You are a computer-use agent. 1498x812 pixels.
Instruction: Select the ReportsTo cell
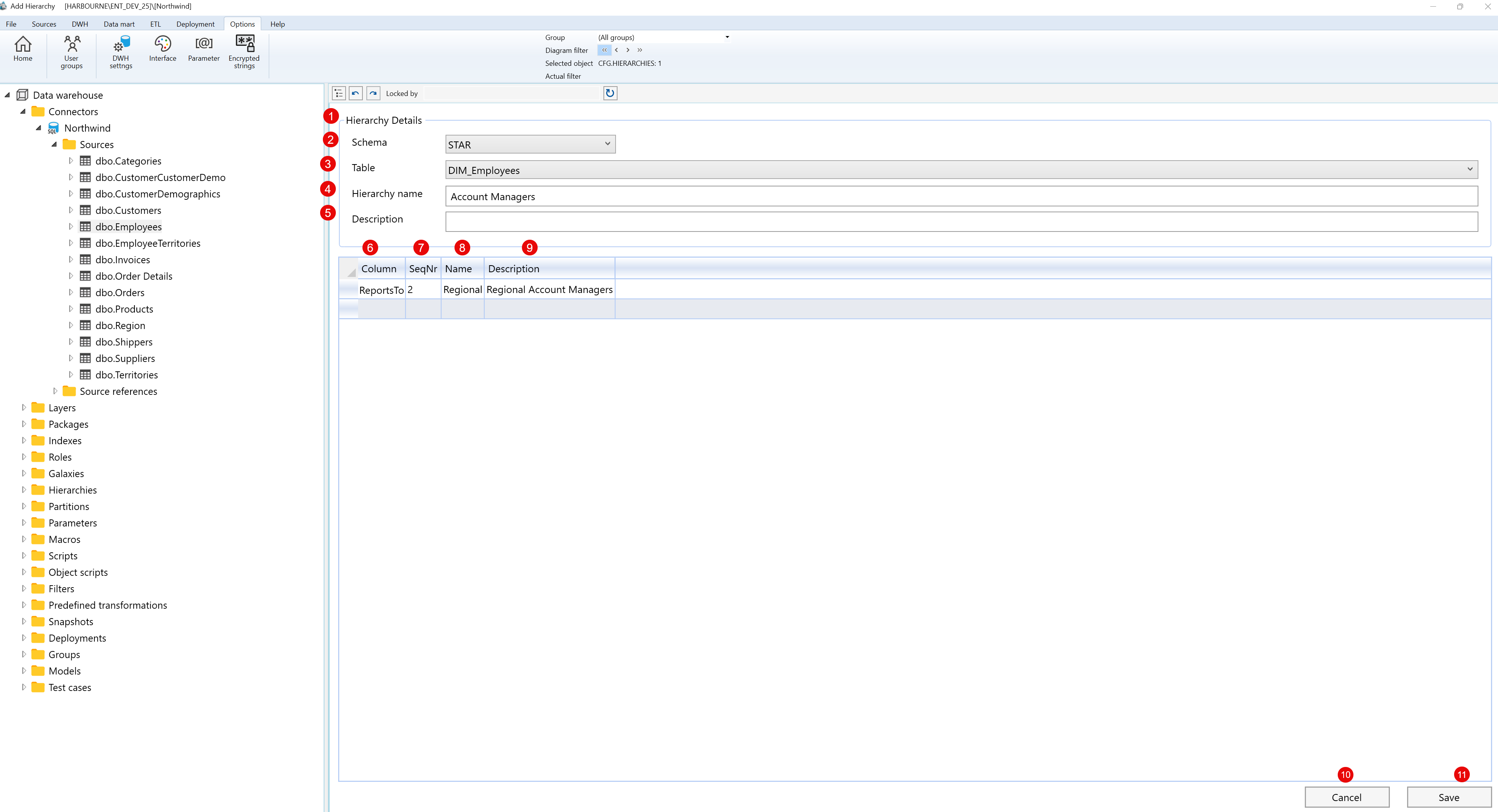[382, 289]
